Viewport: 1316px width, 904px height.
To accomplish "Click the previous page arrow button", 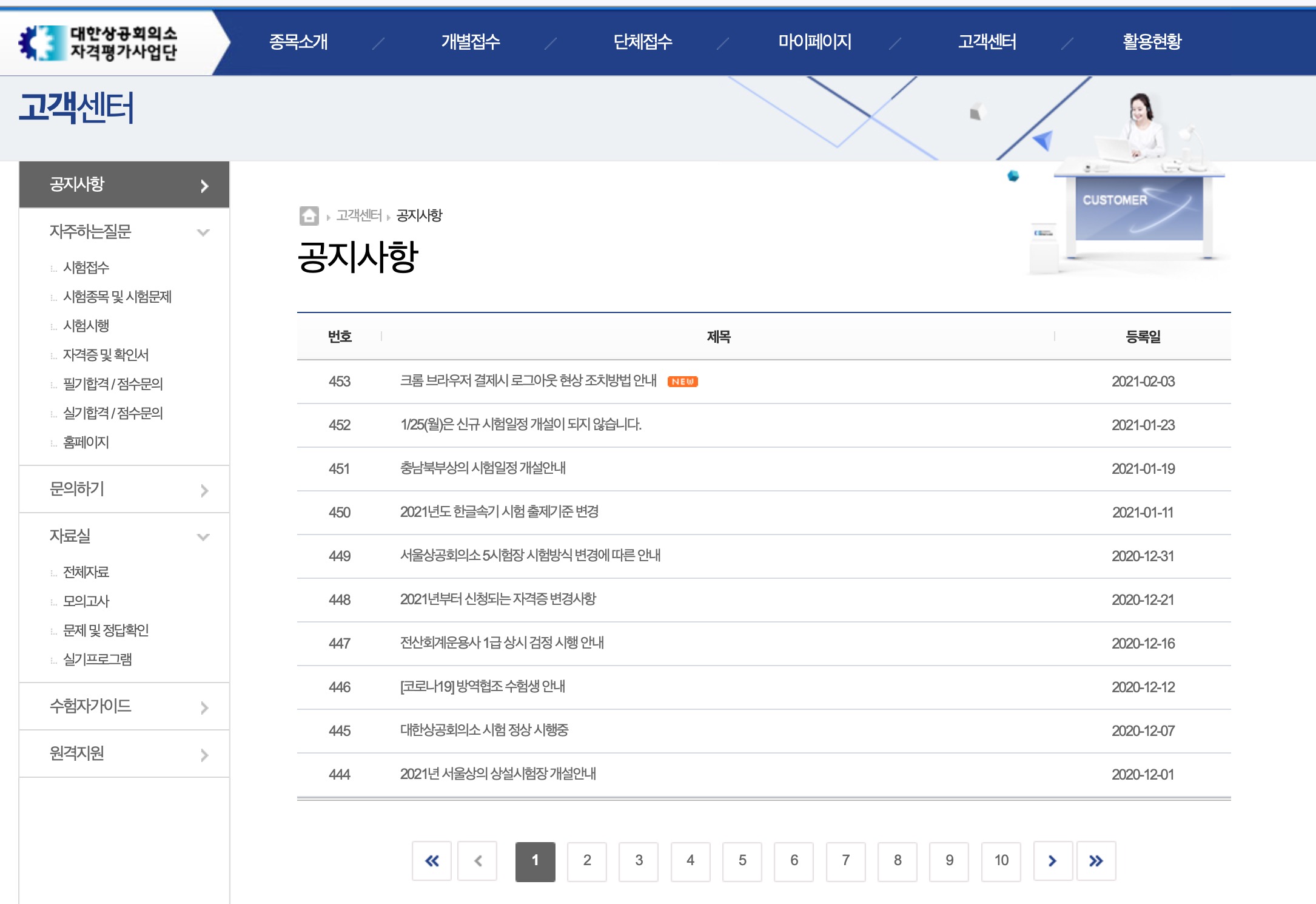I will point(478,860).
